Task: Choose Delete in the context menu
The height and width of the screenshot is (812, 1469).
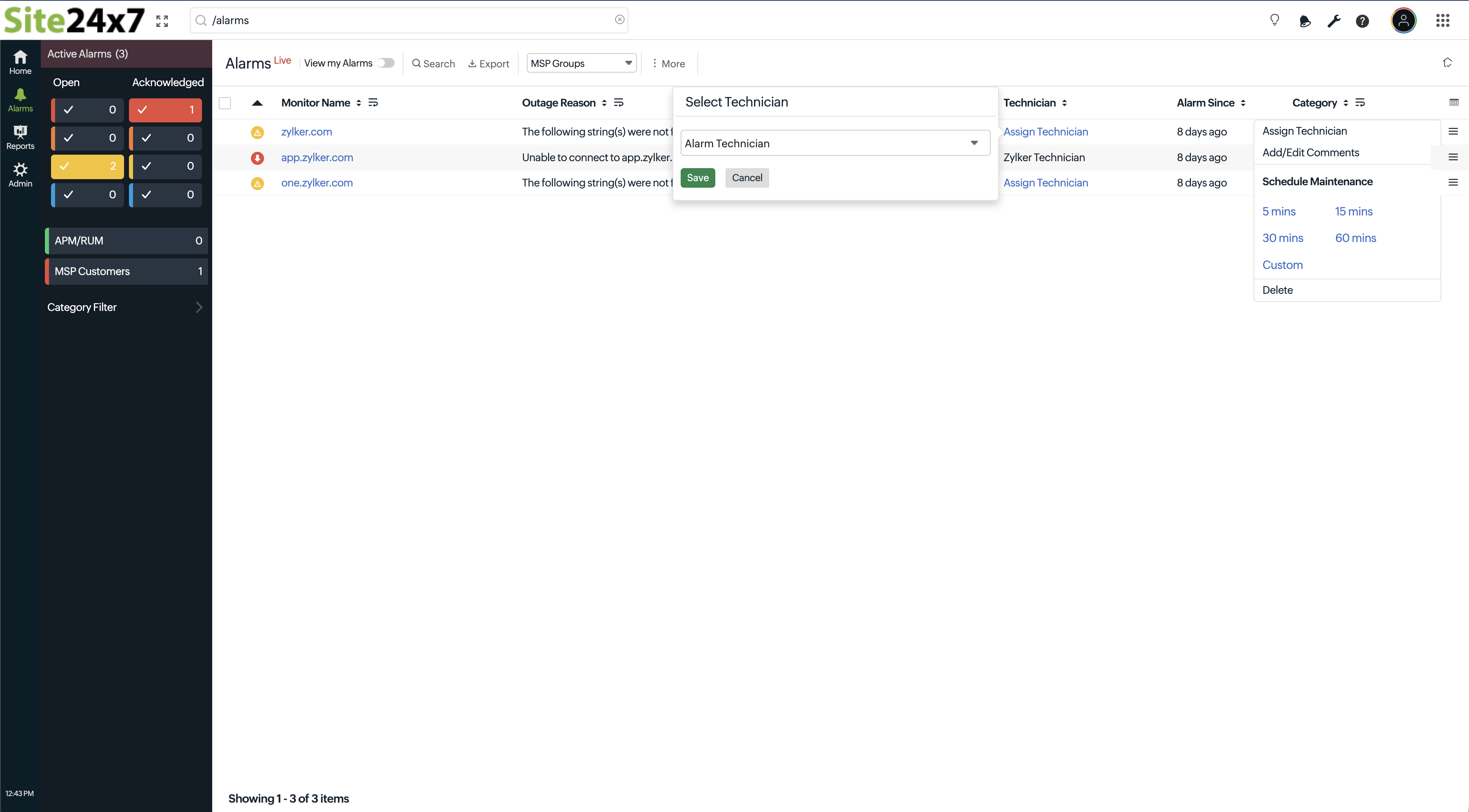Action: 1277,290
